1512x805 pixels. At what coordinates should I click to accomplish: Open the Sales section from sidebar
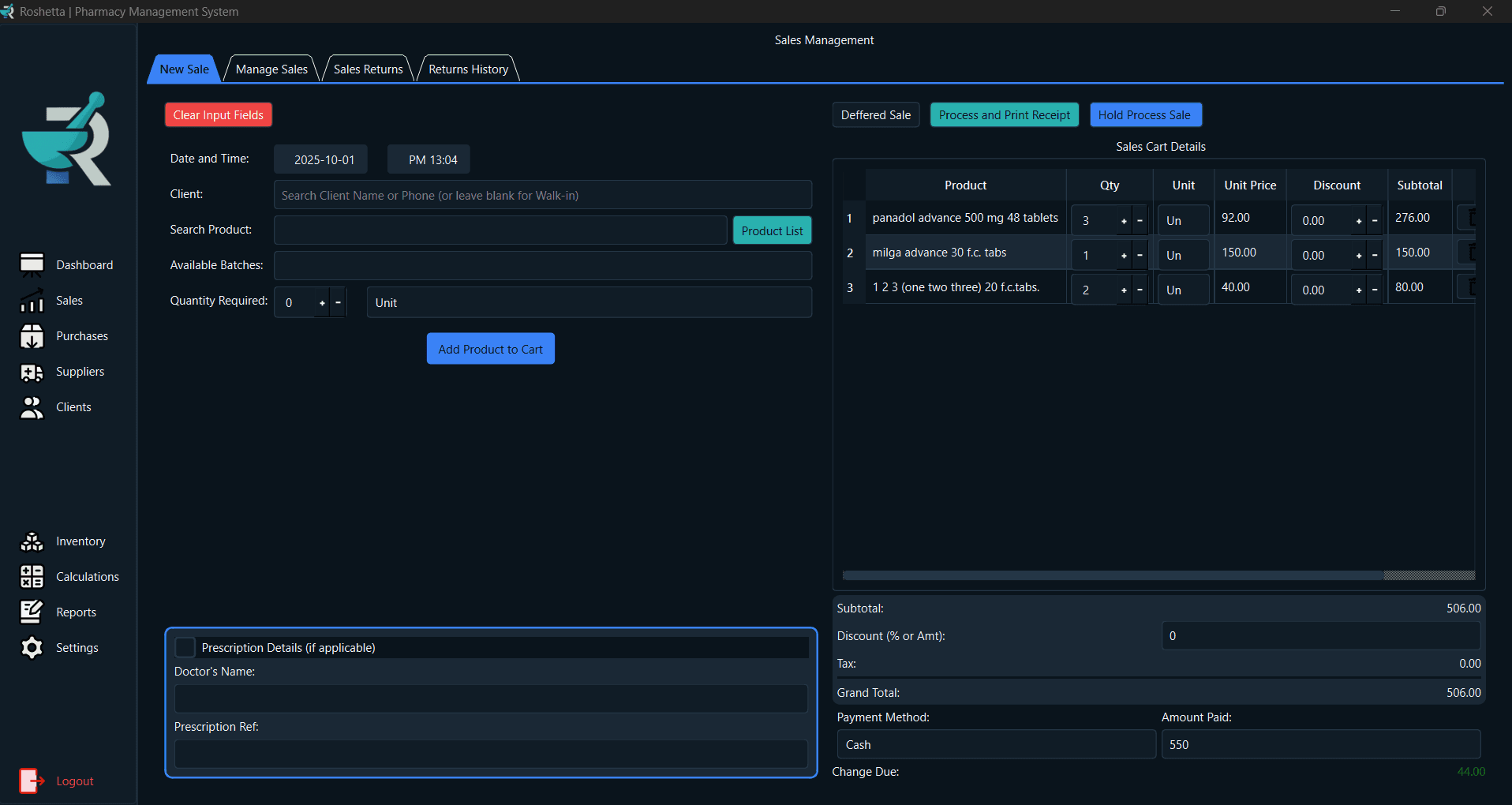(68, 300)
